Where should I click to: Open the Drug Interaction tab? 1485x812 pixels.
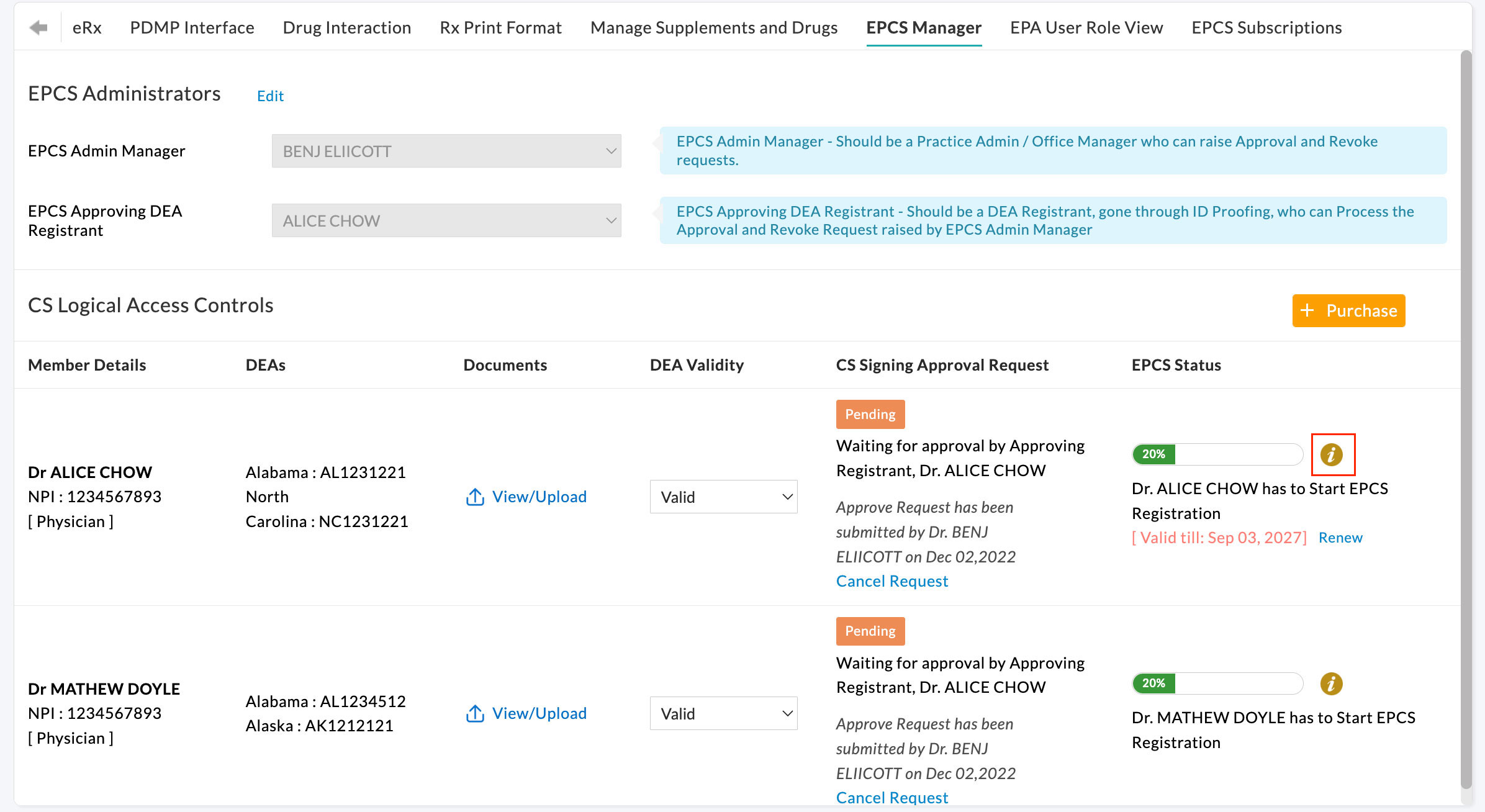pyautogui.click(x=346, y=27)
